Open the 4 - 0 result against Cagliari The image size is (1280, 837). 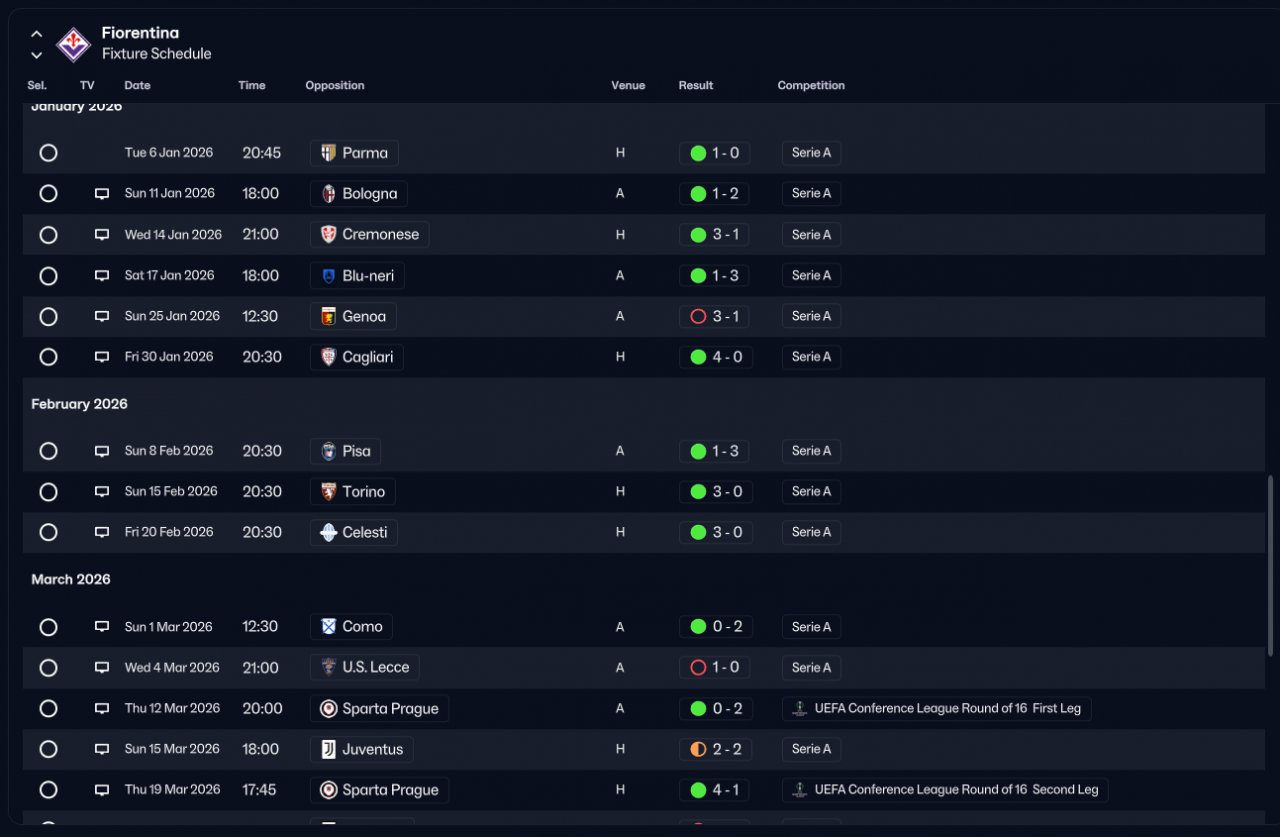tap(715, 357)
